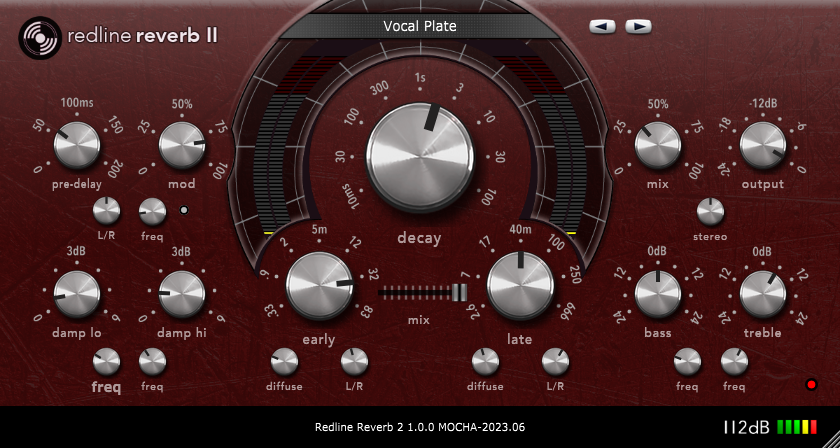Click the left level meter display

pyautogui.click(x=282, y=145)
